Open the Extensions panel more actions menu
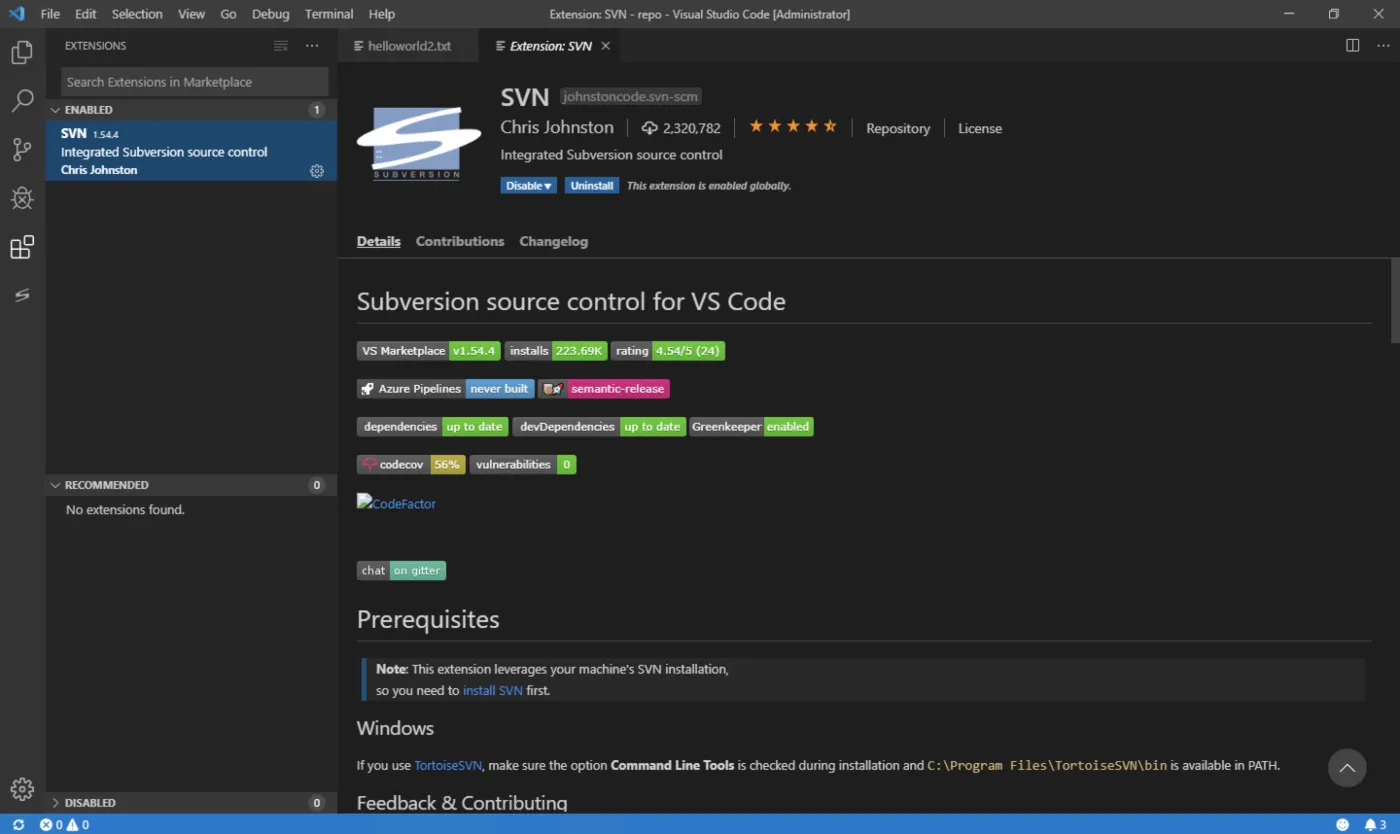The image size is (1400, 834). tap(312, 46)
